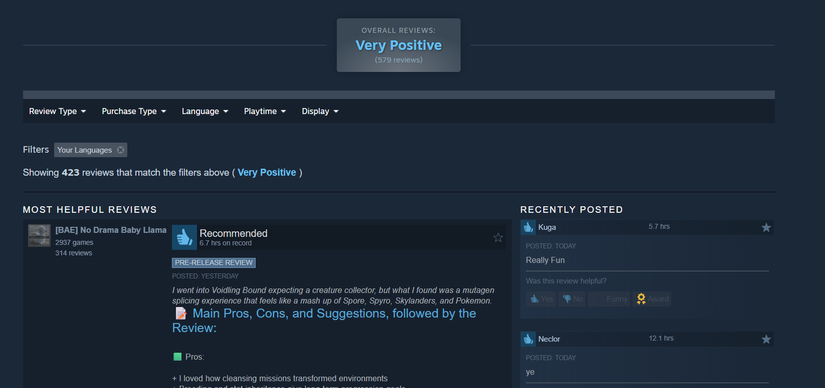Mark Kuga's review not helpful with No
Viewport: 825px width, 388px height.
572,299
